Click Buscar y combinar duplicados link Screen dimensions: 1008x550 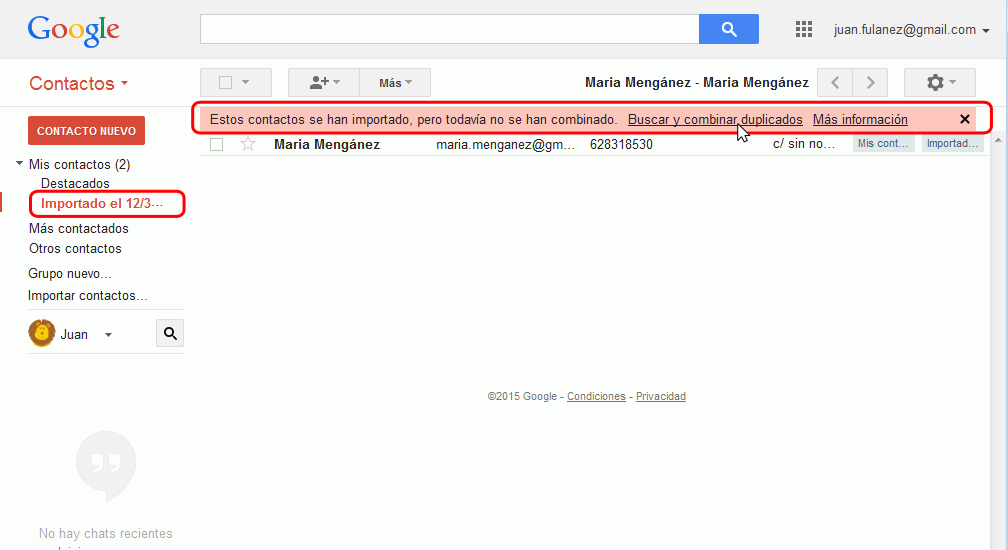click(x=715, y=120)
